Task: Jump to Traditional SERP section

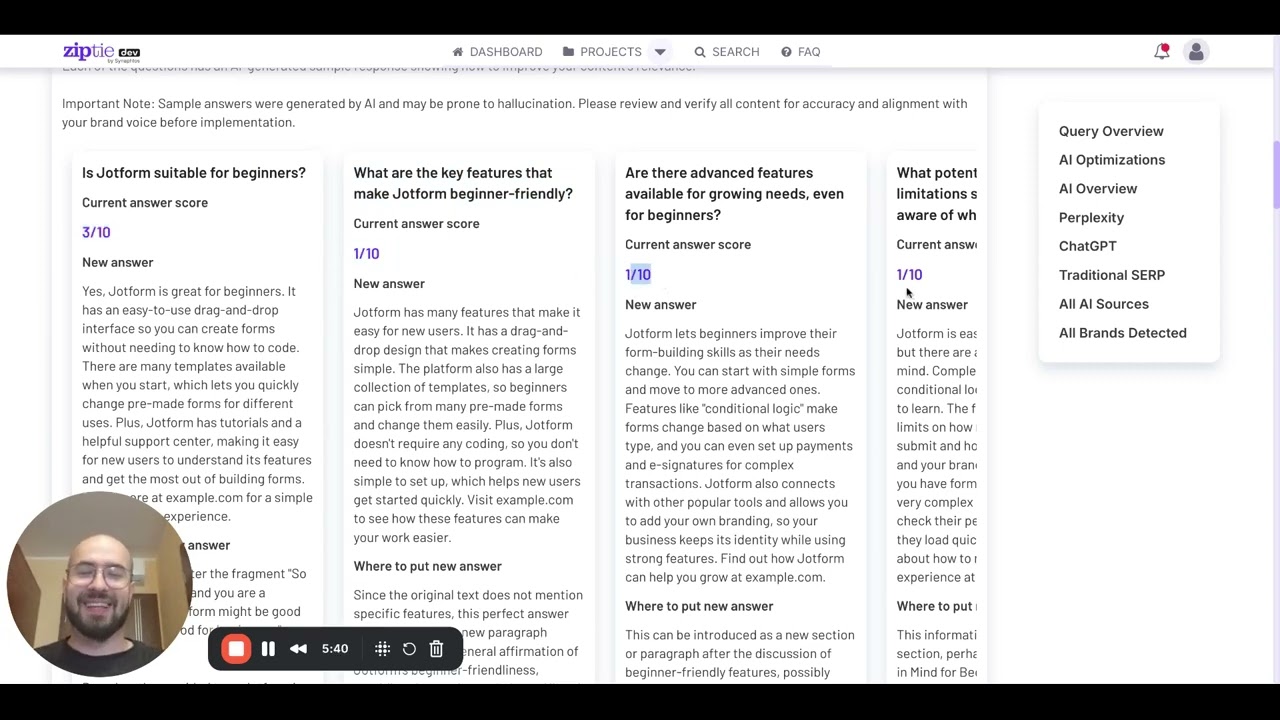Action: click(1112, 275)
